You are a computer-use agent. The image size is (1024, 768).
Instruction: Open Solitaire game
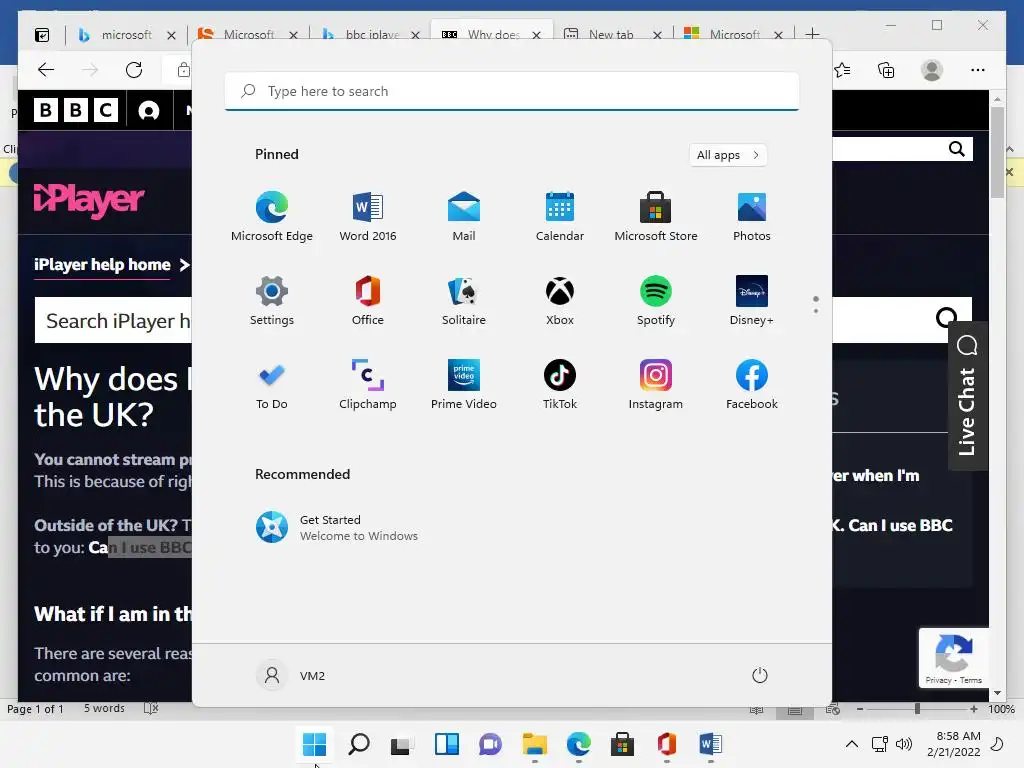tap(464, 301)
